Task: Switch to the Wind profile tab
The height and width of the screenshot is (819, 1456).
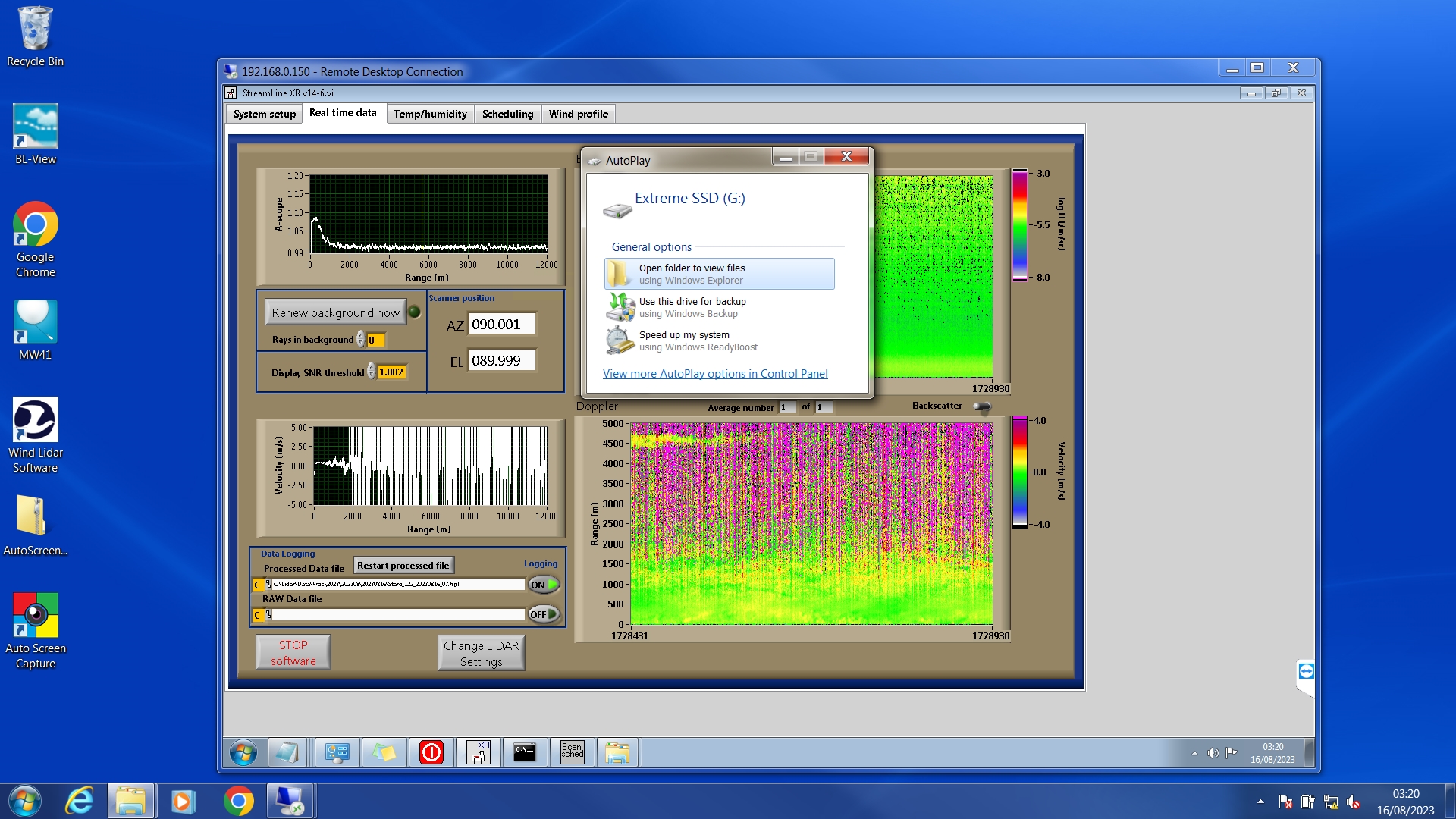Action: click(578, 114)
